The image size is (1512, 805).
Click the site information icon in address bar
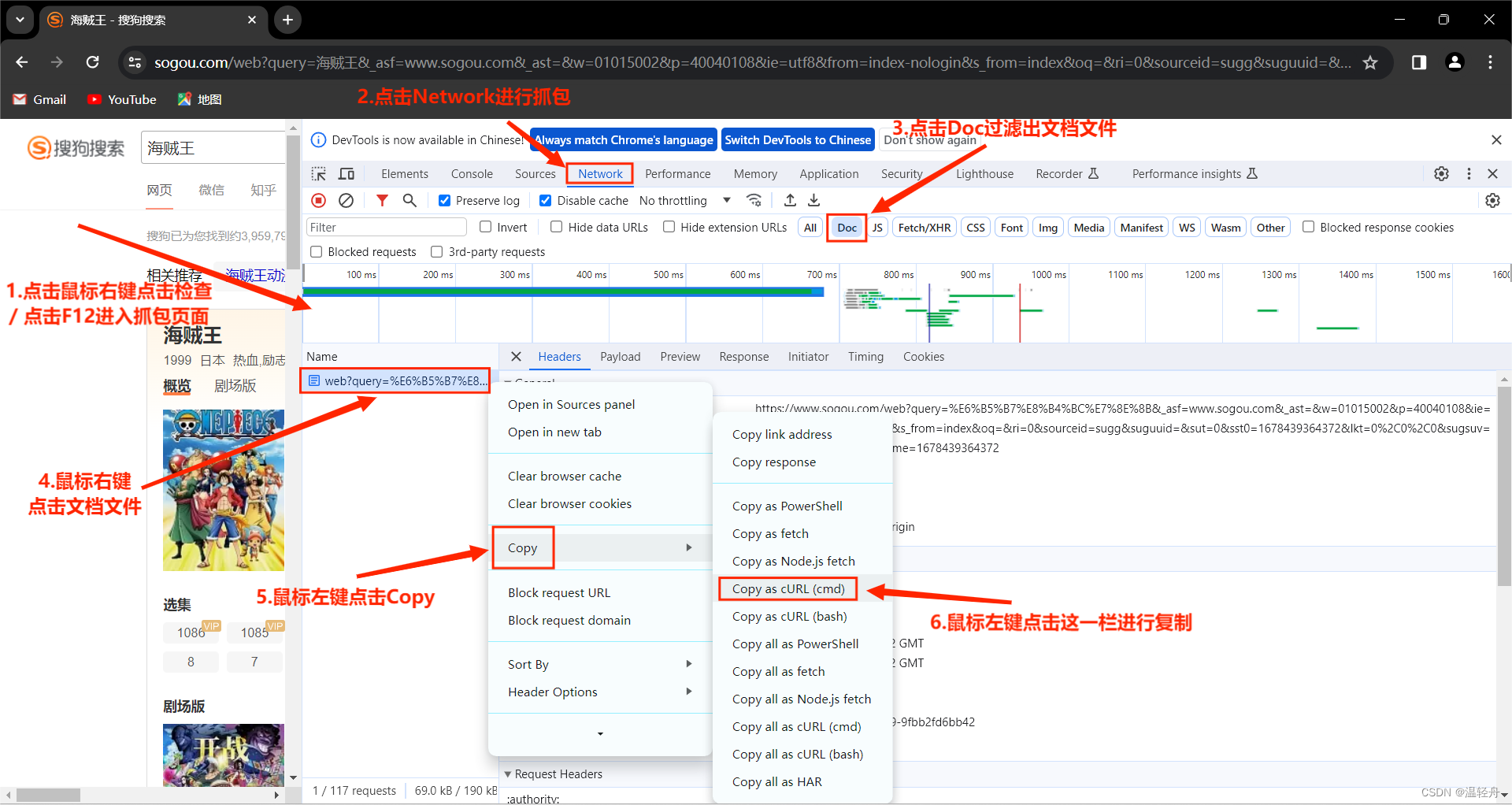click(135, 62)
